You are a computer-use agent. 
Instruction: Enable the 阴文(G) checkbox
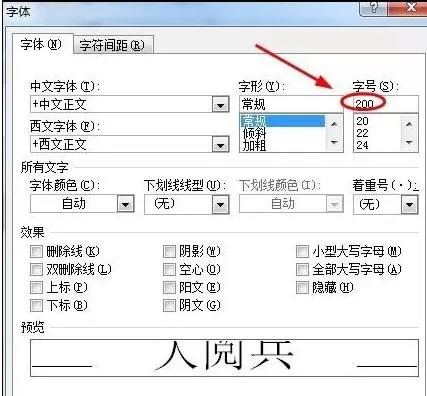169,305
